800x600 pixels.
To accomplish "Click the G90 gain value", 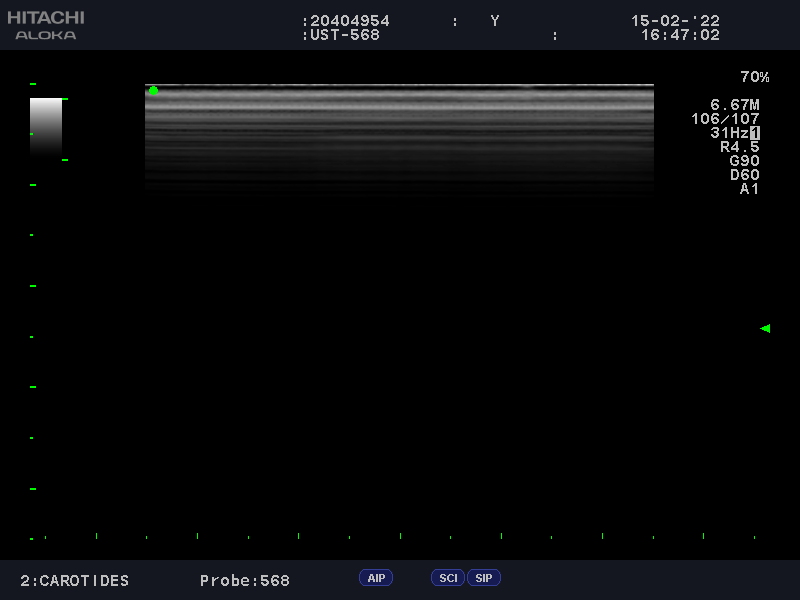I will pyautogui.click(x=744, y=161).
